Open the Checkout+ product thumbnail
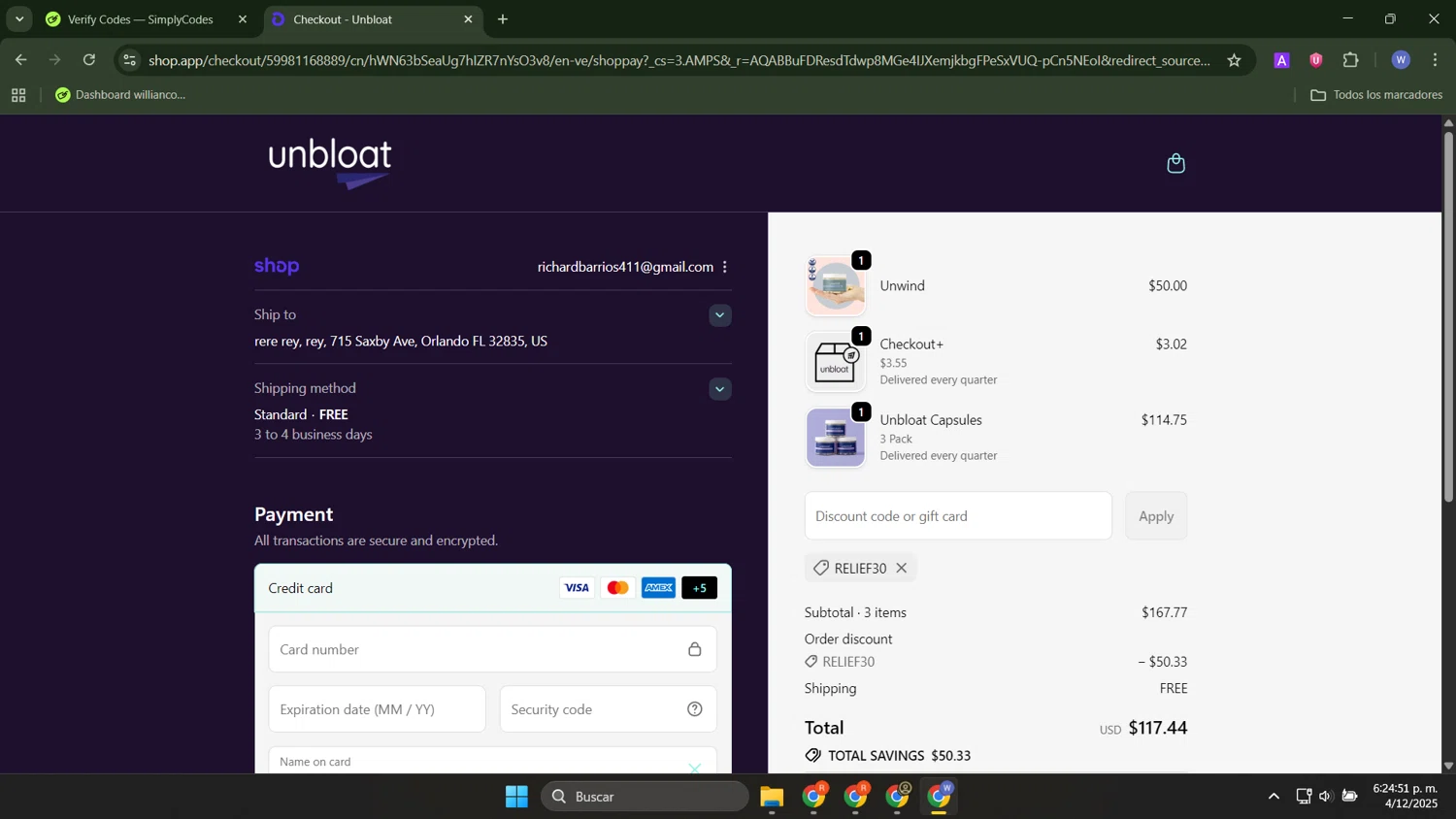This screenshot has height=819, width=1456. point(836,362)
